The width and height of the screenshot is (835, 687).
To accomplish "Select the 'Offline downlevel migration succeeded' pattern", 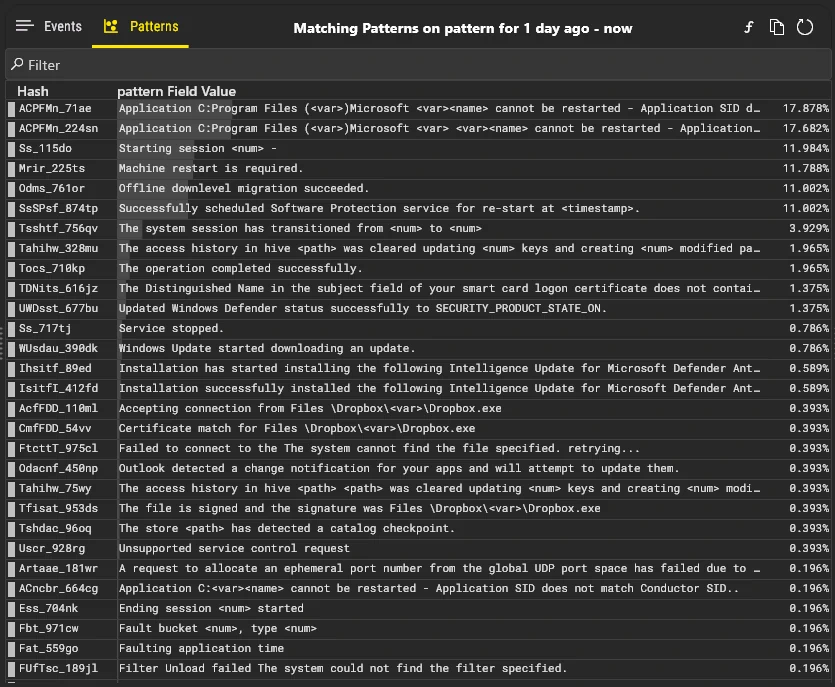I will [244, 188].
